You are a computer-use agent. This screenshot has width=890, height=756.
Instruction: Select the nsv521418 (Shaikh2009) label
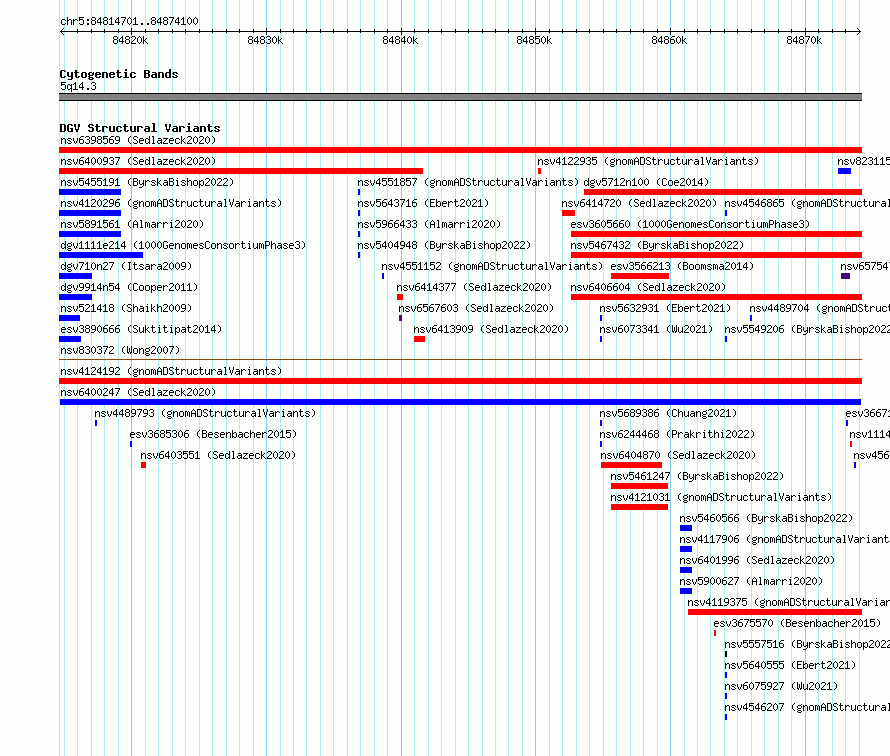126,308
